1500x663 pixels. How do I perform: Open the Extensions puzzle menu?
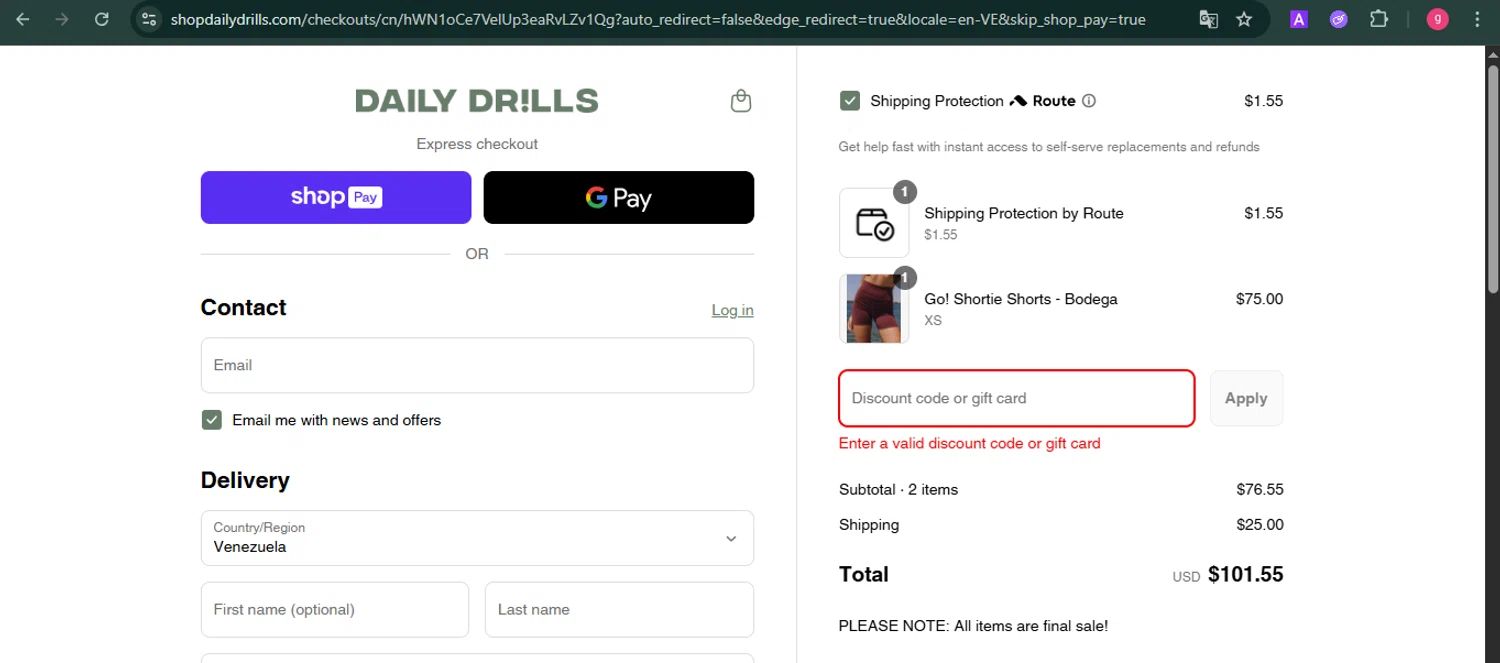point(1379,19)
